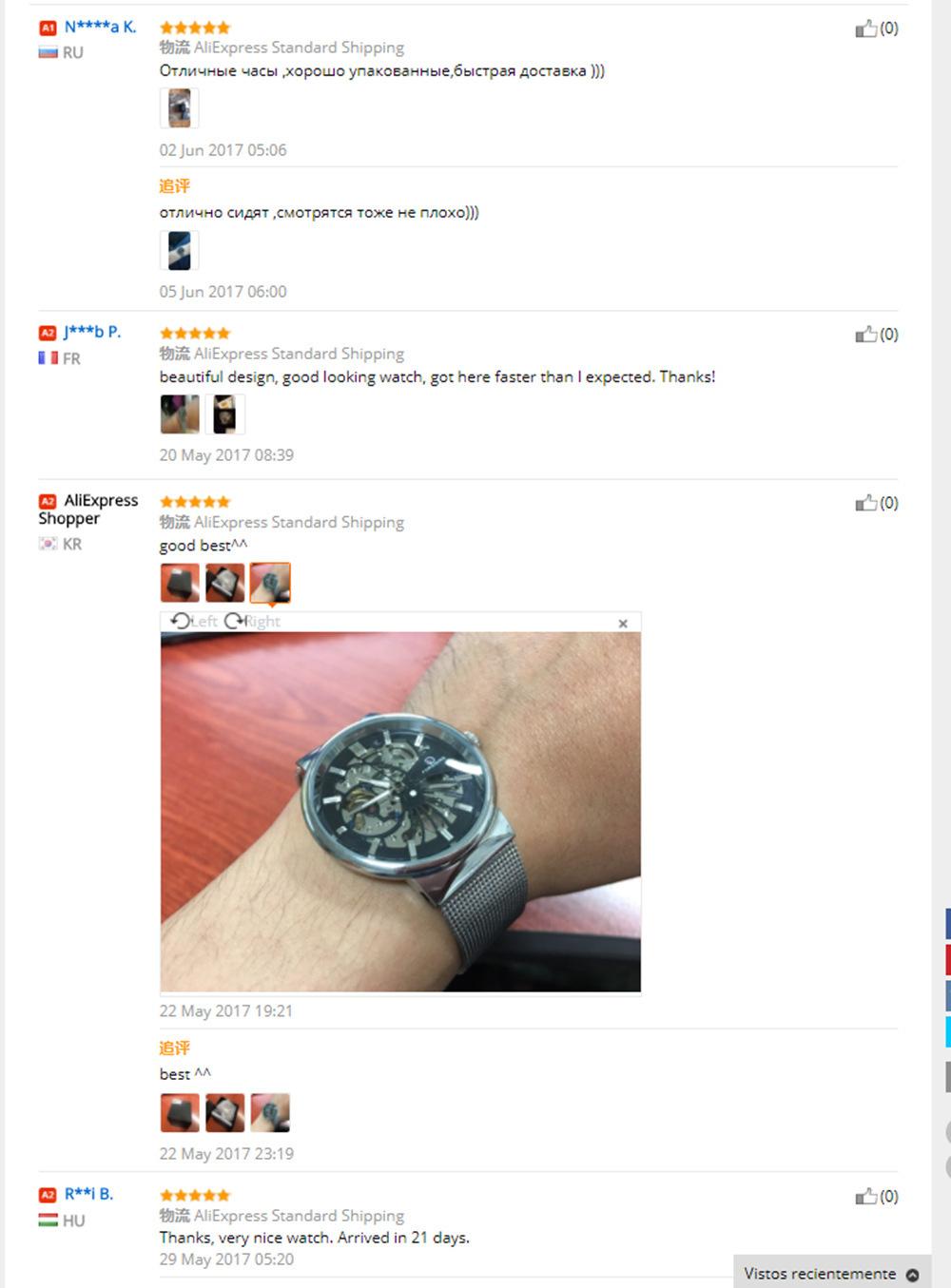
Task: Click the large watch-on-wrist photo
Action: (x=400, y=812)
